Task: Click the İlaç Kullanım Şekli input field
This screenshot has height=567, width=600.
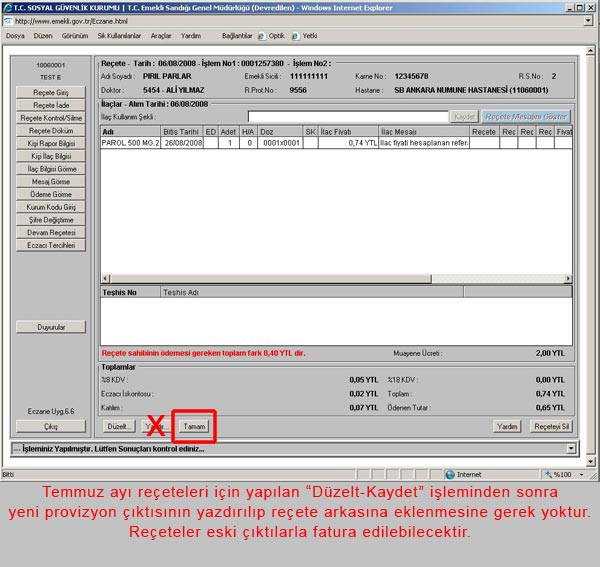Action: pyautogui.click(x=346, y=116)
